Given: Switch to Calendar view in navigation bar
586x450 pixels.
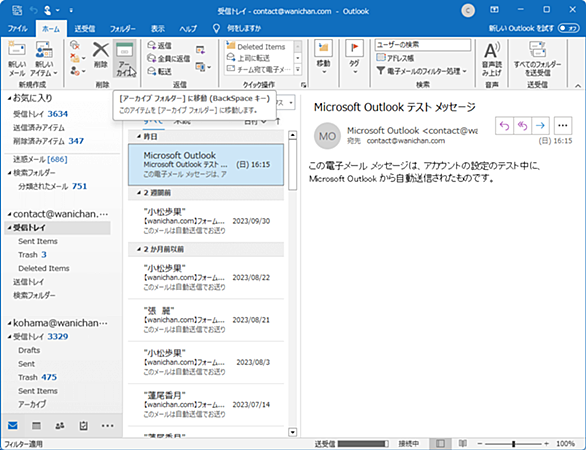Looking at the screenshot, I should 36,425.
